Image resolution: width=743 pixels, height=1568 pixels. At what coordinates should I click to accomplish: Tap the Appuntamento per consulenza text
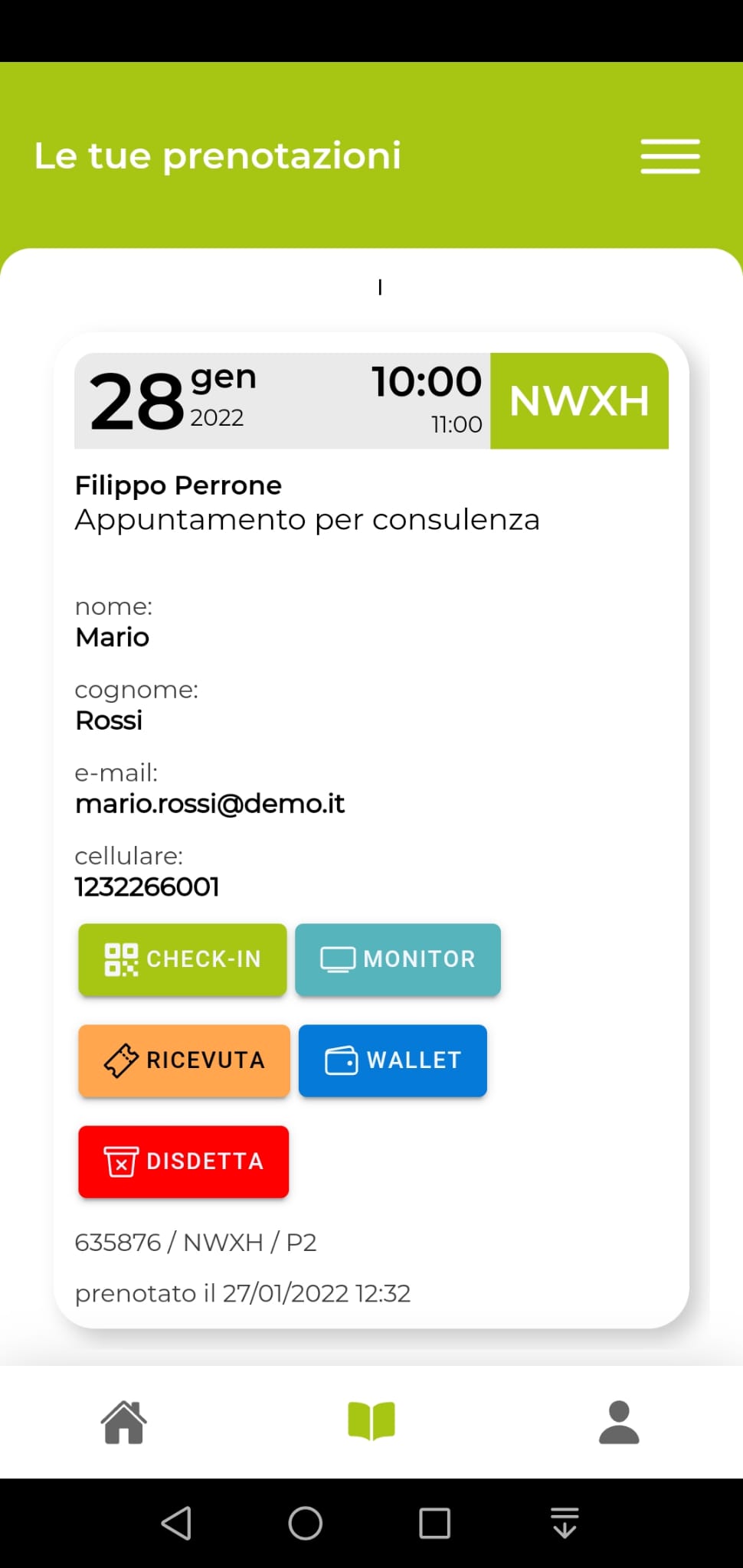click(307, 520)
